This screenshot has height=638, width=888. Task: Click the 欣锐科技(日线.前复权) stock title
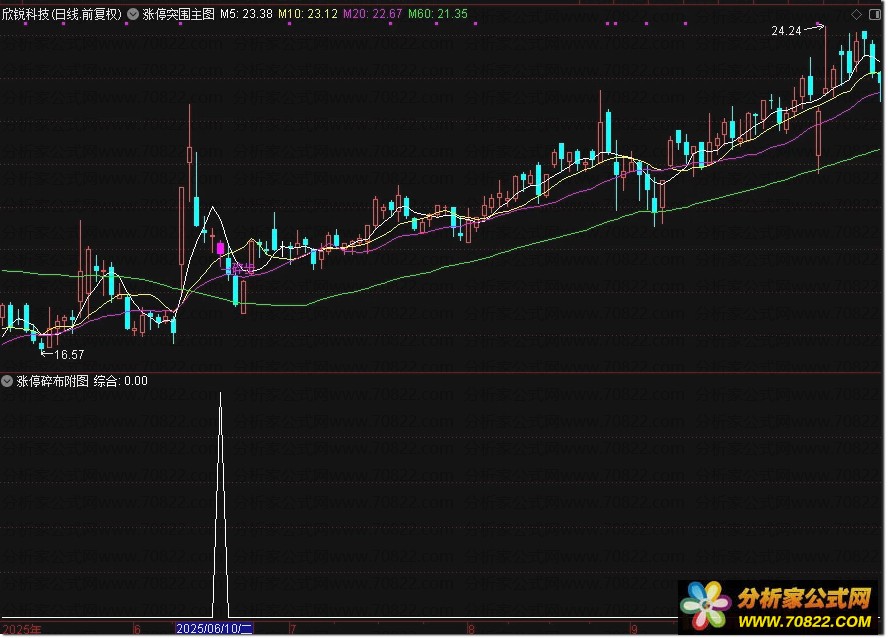point(62,14)
